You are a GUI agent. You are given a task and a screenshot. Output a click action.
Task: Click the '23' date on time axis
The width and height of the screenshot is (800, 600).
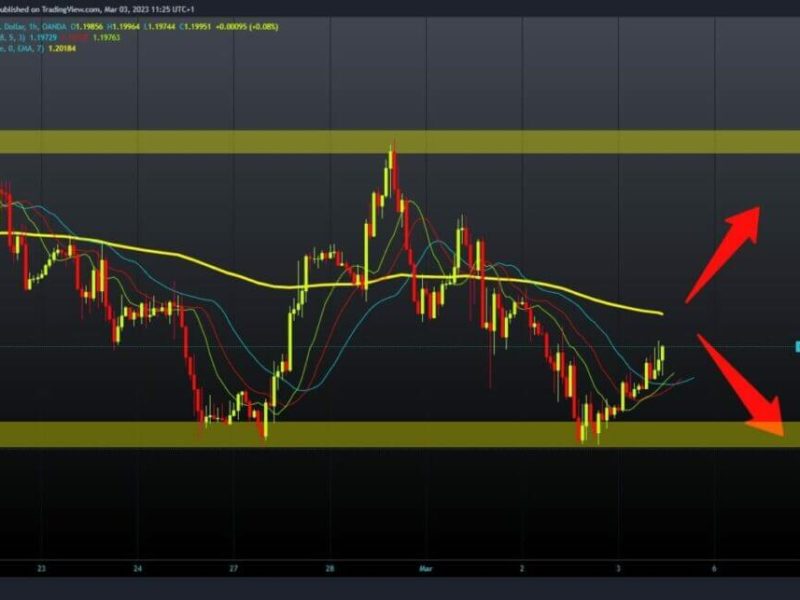(41, 568)
